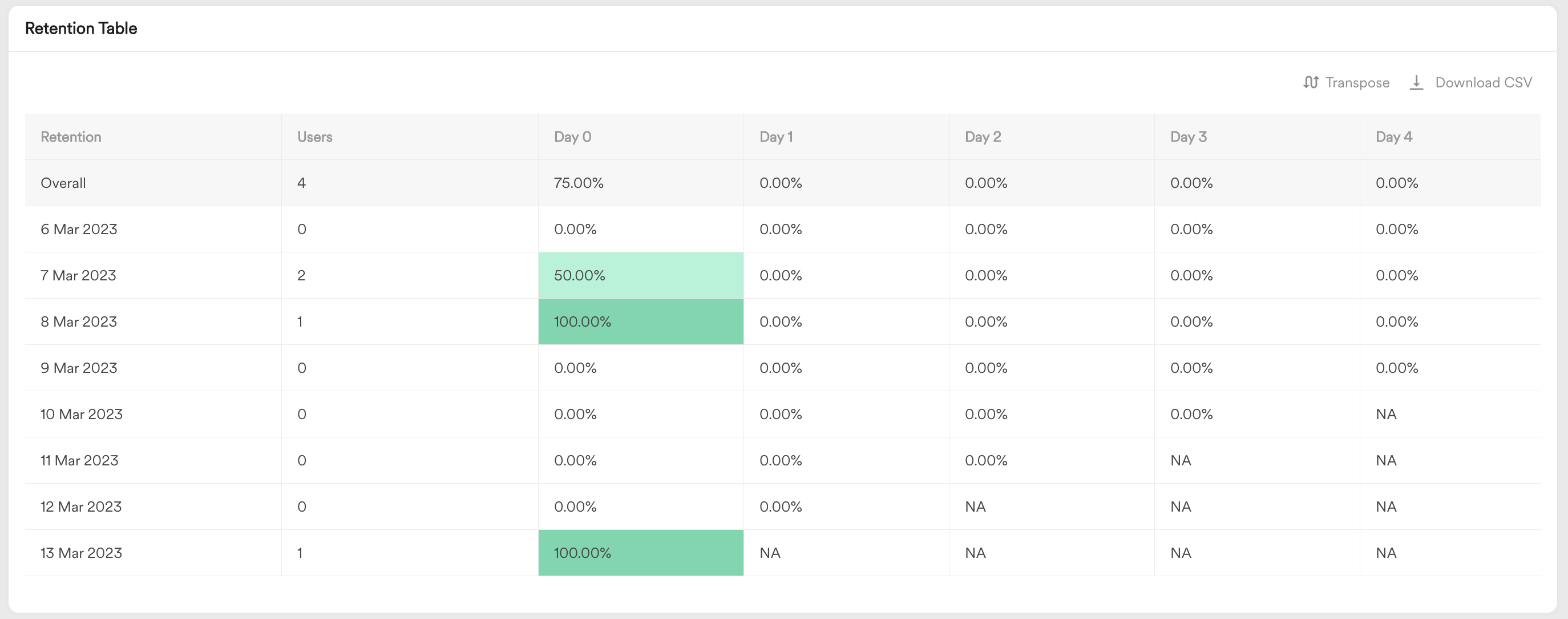Click the Day 4 column header

click(x=1393, y=137)
